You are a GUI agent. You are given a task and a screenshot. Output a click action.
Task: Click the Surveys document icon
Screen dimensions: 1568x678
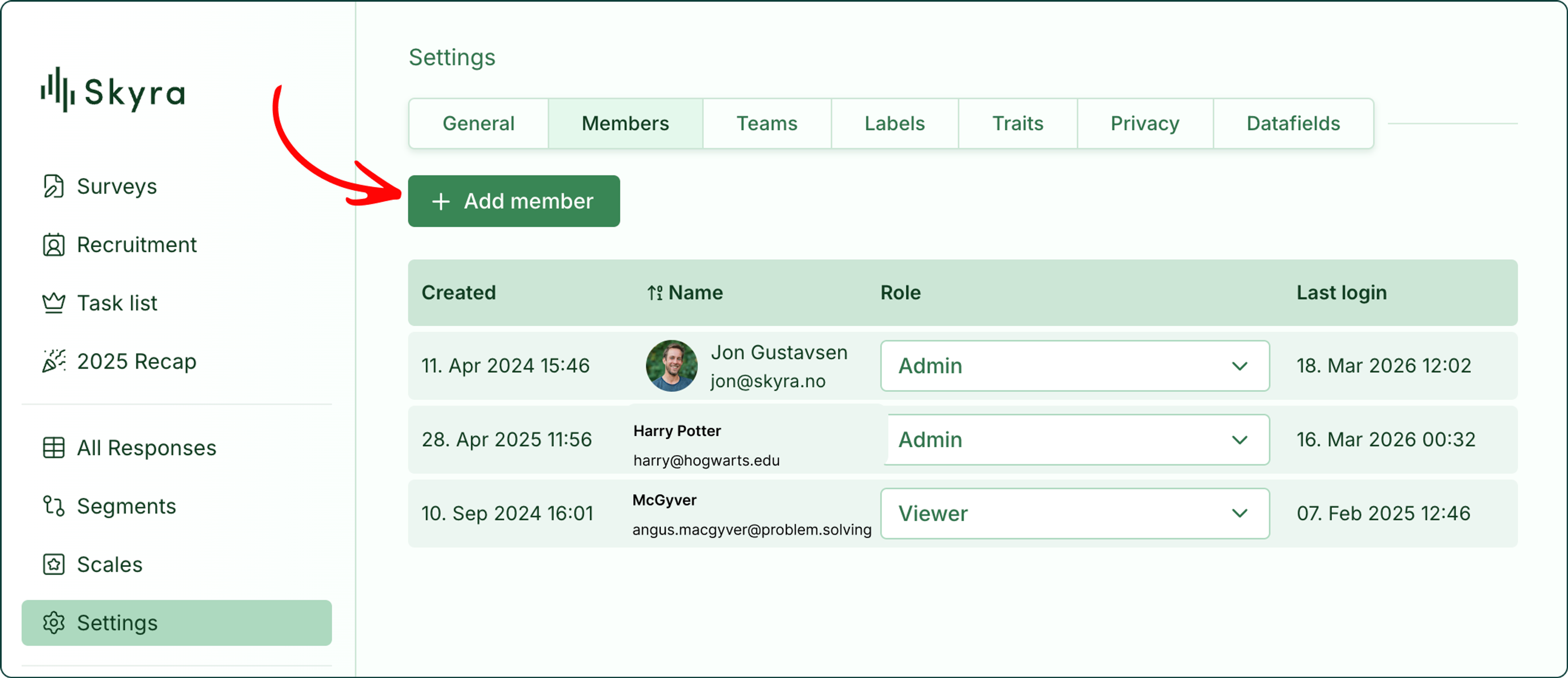coord(53,186)
